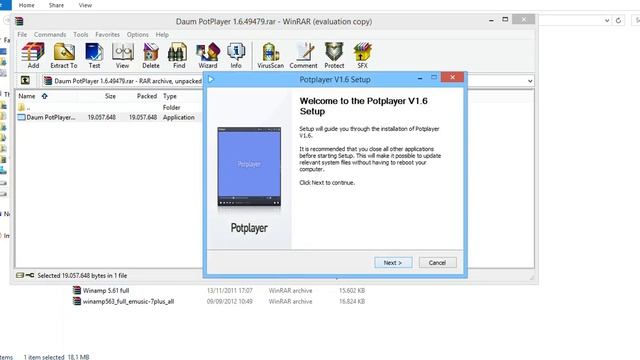The image size is (640, 360).
Task: Click the Protect archive icon
Action: coord(334,56)
